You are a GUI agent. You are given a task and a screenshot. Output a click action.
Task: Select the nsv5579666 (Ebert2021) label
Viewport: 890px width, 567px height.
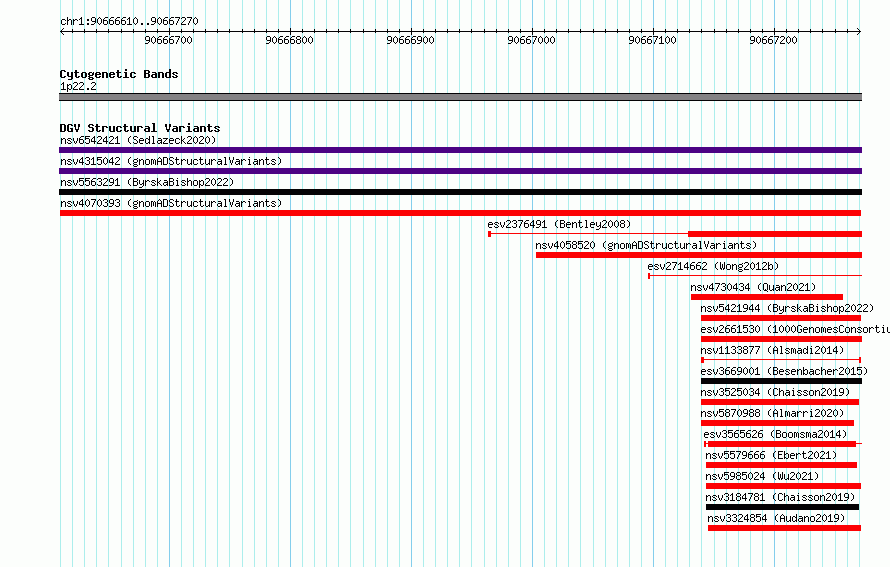(771, 455)
